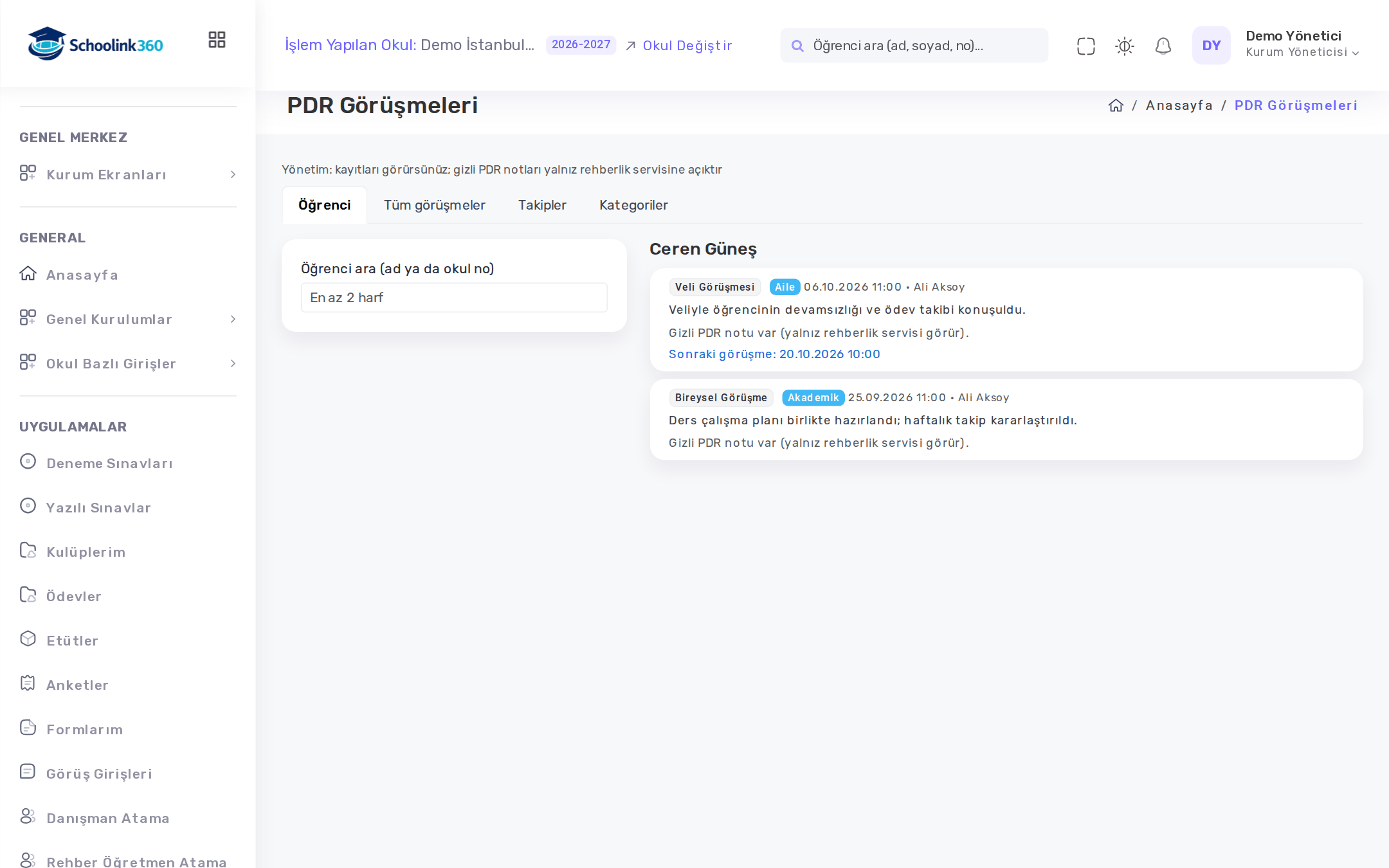Switch to Tüm görüşmeler tab
The image size is (1389, 868).
[435, 205]
